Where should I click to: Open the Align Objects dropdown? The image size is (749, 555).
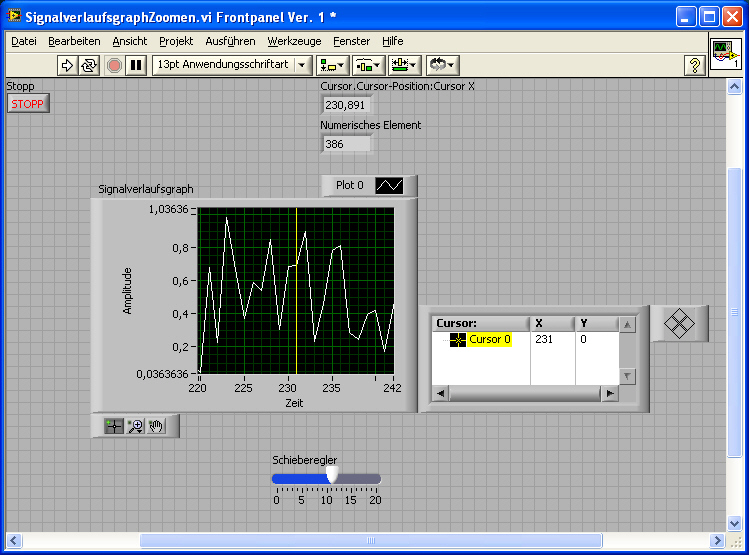[x=332, y=65]
